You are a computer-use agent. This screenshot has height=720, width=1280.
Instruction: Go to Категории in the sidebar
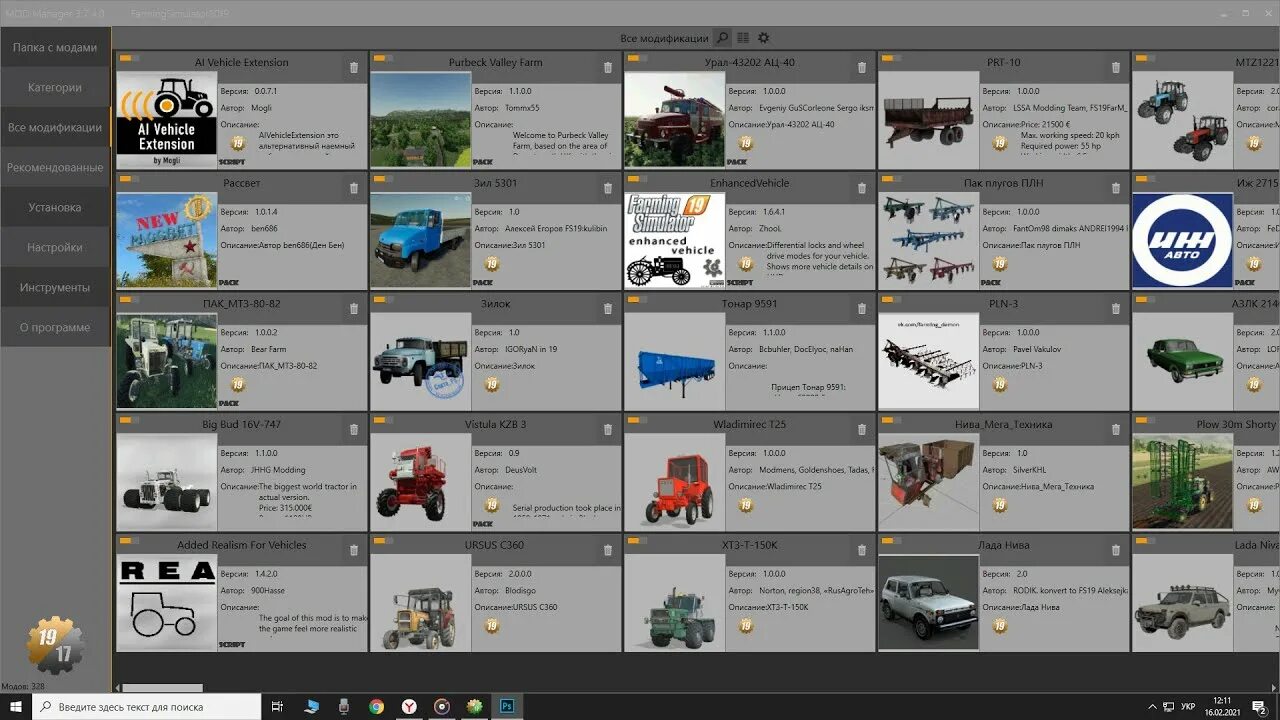point(55,87)
